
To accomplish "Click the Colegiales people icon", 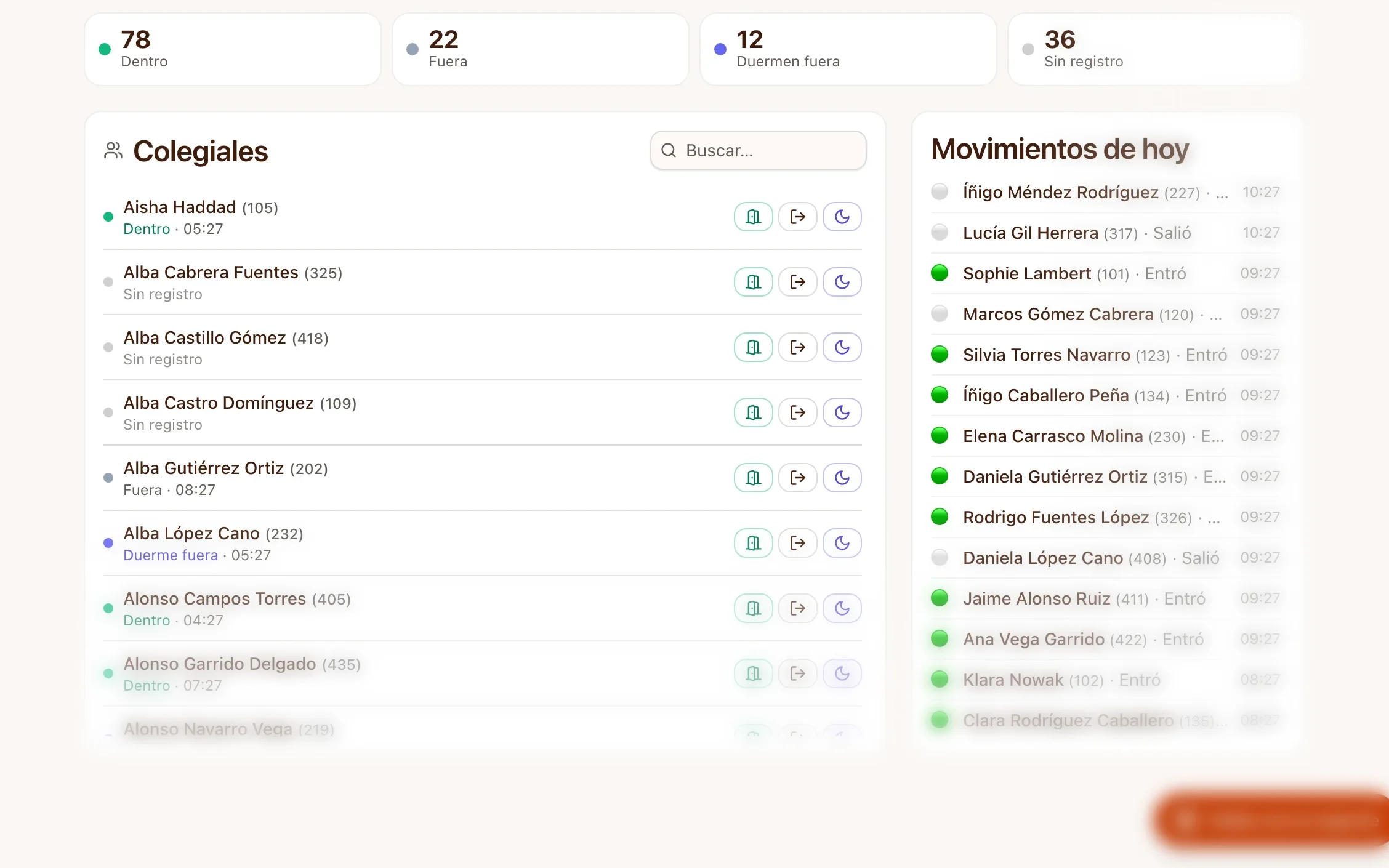I will tap(113, 151).
